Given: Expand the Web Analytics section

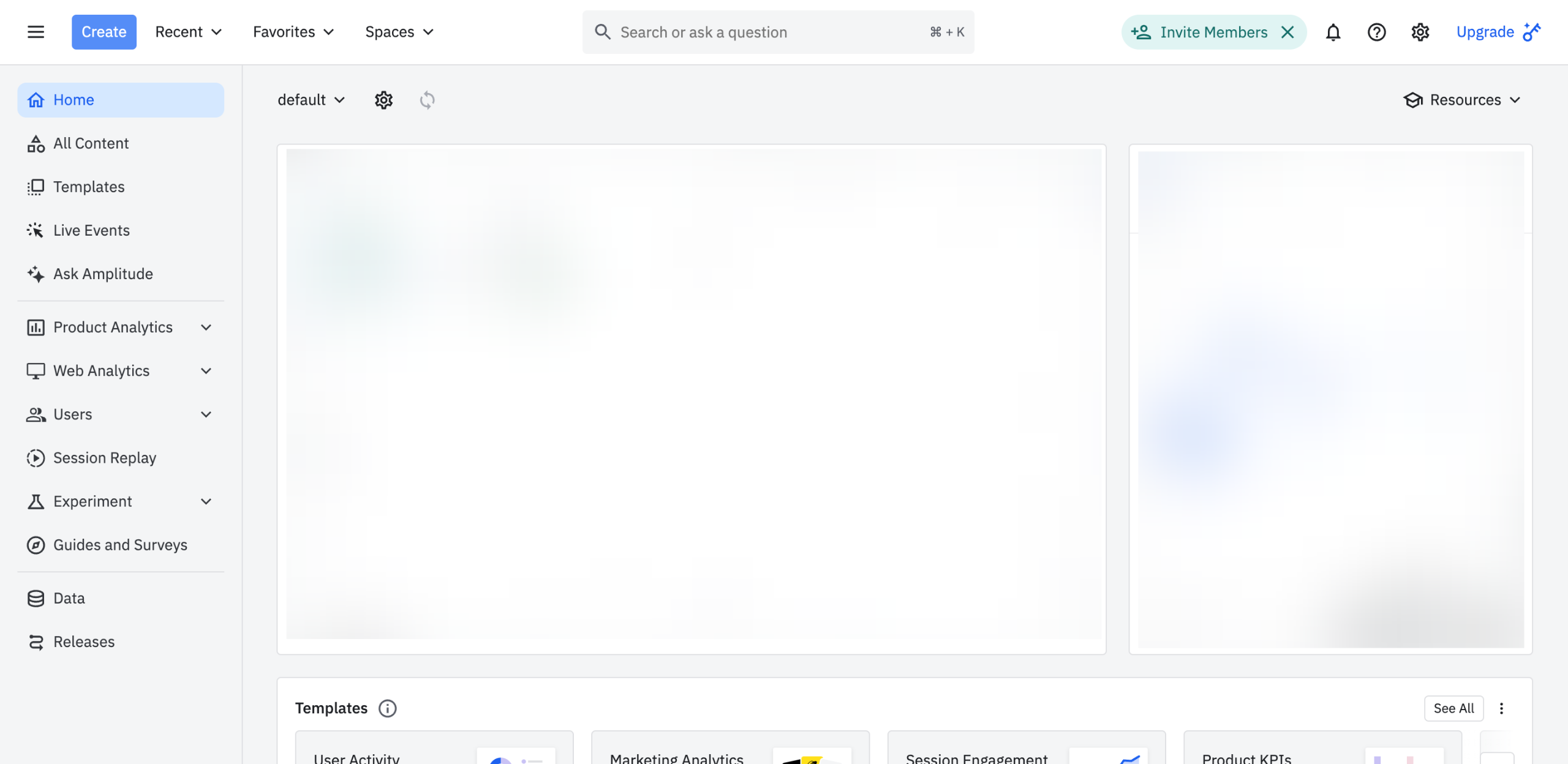Looking at the screenshot, I should [206, 371].
